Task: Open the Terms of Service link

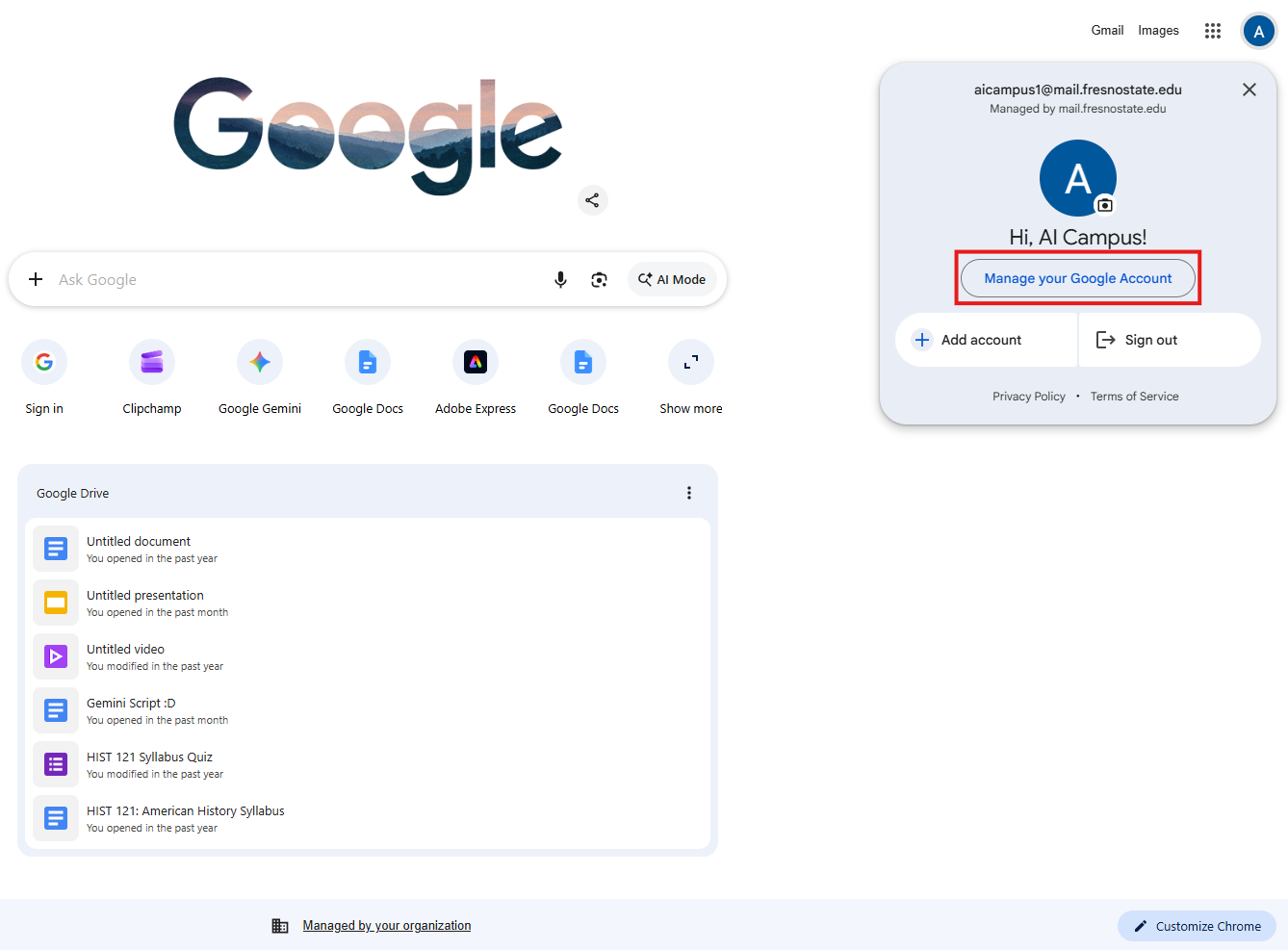Action: [1134, 397]
